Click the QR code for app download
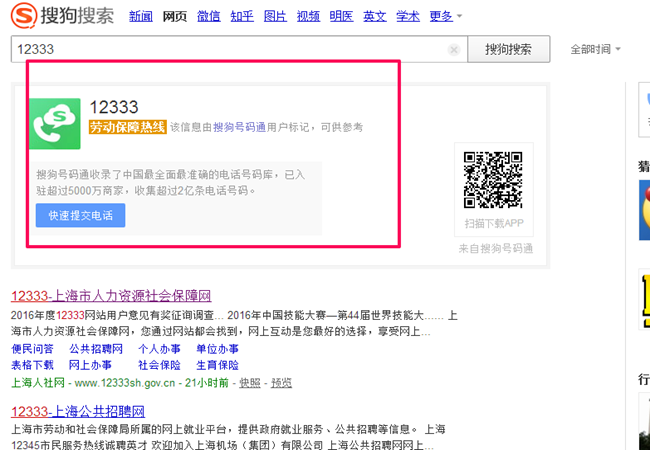650x450 pixels. coord(493,180)
